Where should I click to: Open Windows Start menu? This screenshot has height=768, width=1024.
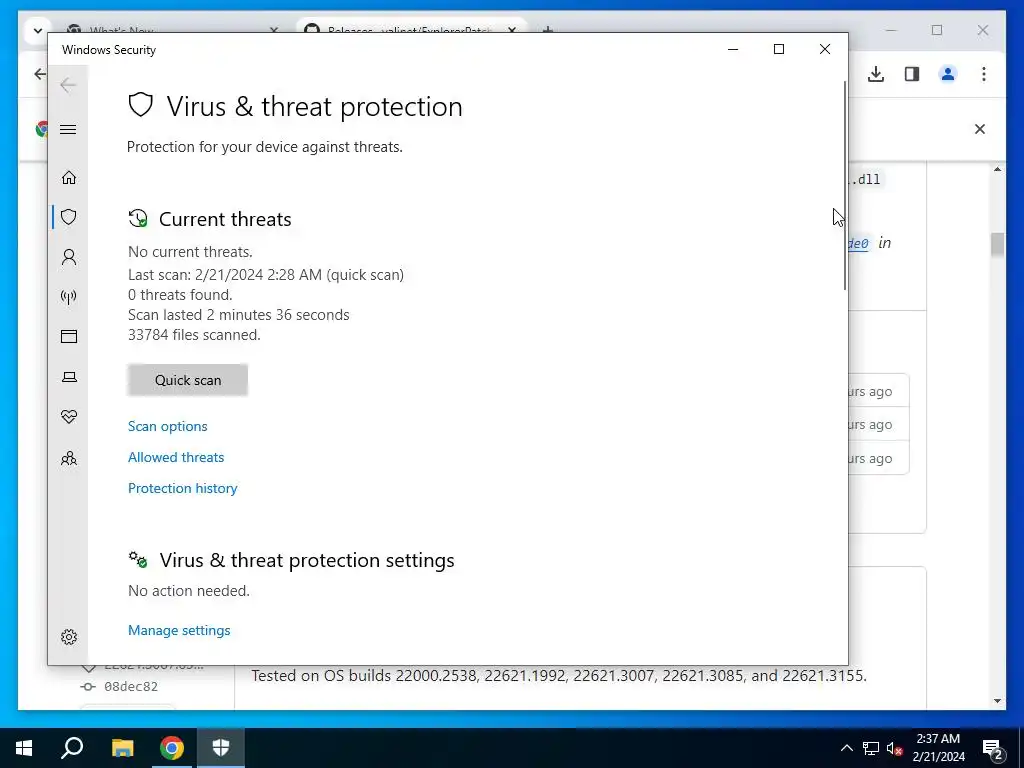(24, 748)
